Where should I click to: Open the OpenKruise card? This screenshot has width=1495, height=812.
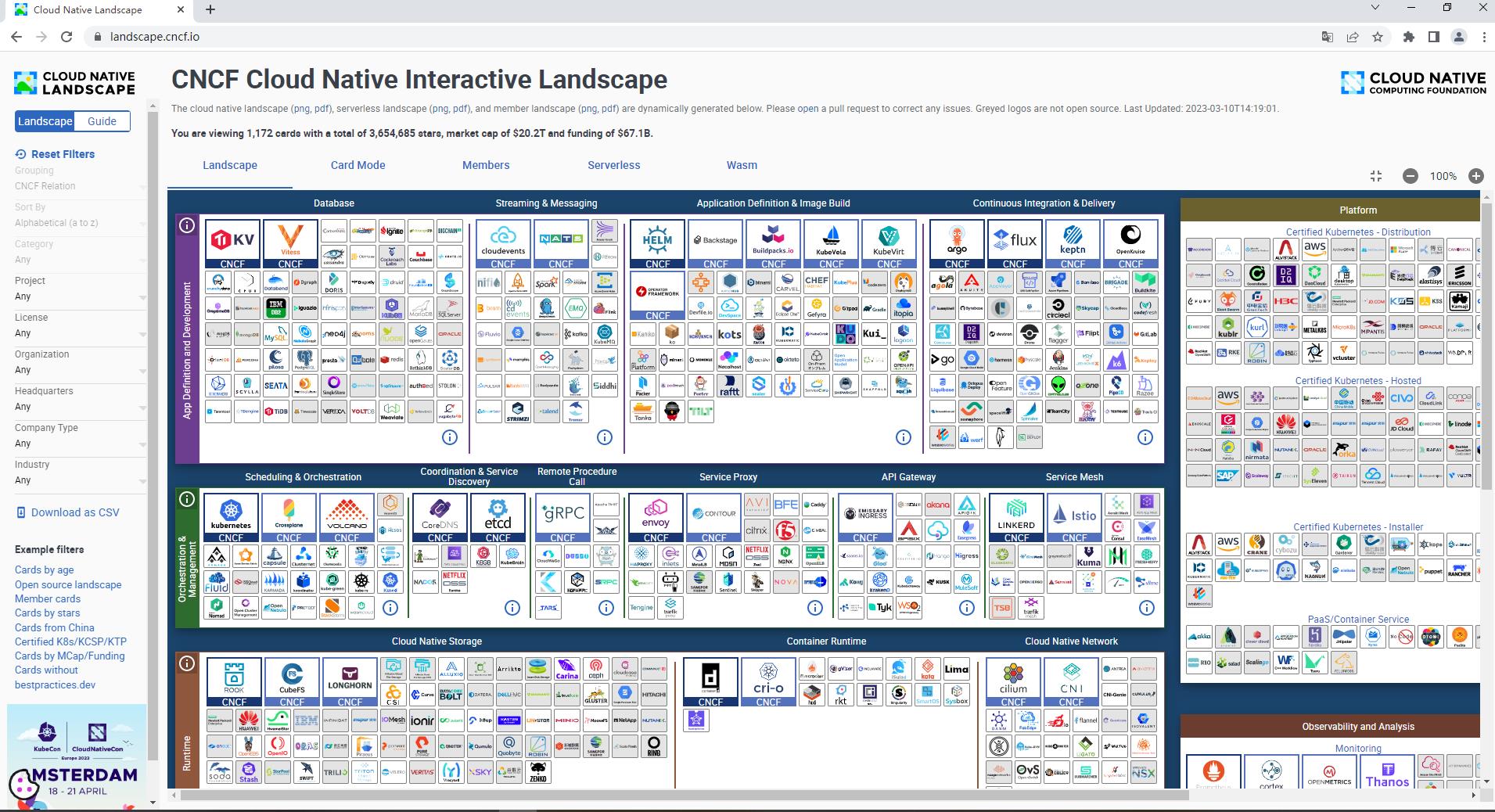tap(1130, 244)
